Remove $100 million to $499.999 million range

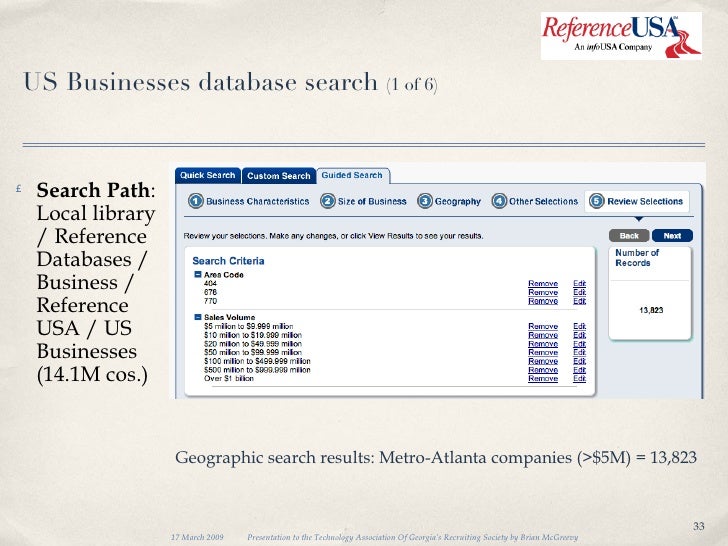(543, 361)
